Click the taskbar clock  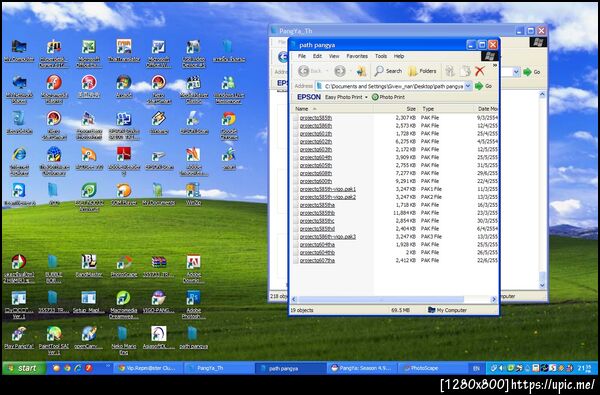584,368
